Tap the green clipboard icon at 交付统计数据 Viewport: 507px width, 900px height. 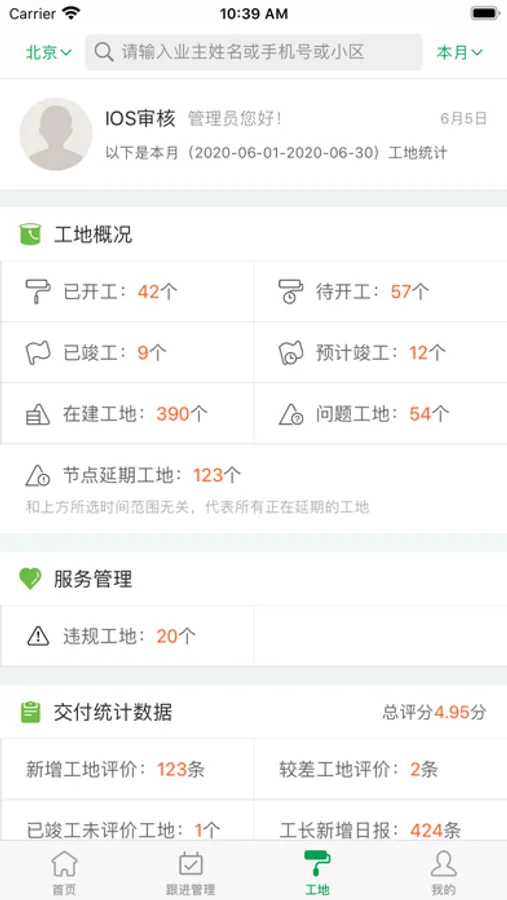click(30, 712)
